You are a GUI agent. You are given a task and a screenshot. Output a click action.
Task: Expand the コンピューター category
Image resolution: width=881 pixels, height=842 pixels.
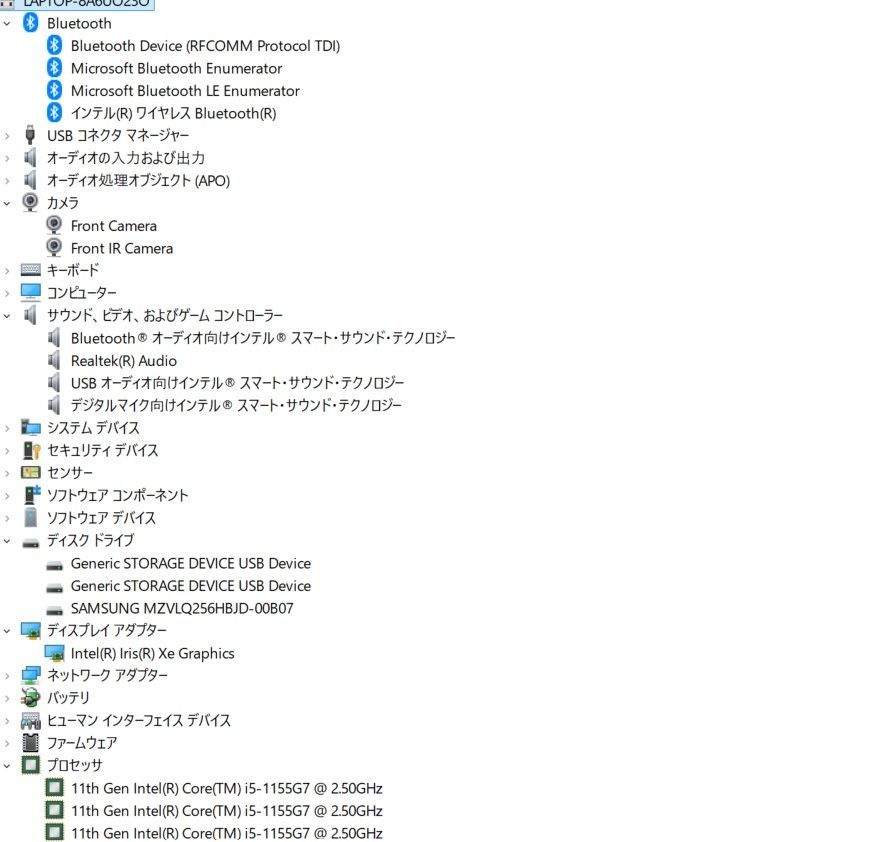(7, 293)
